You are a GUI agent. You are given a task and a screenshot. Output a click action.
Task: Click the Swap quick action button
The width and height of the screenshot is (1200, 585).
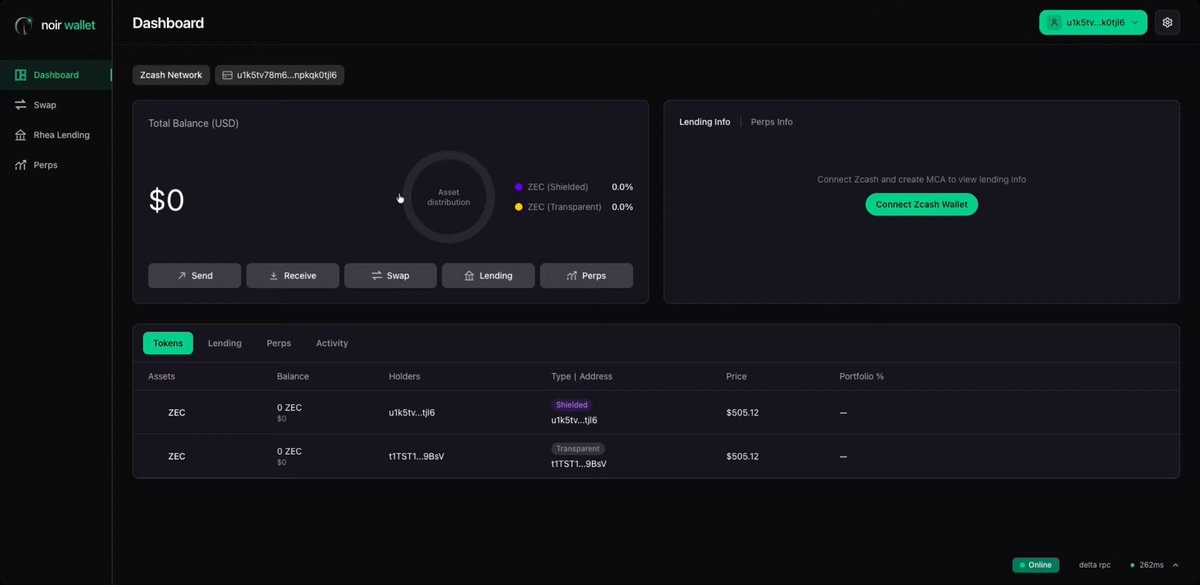point(391,275)
